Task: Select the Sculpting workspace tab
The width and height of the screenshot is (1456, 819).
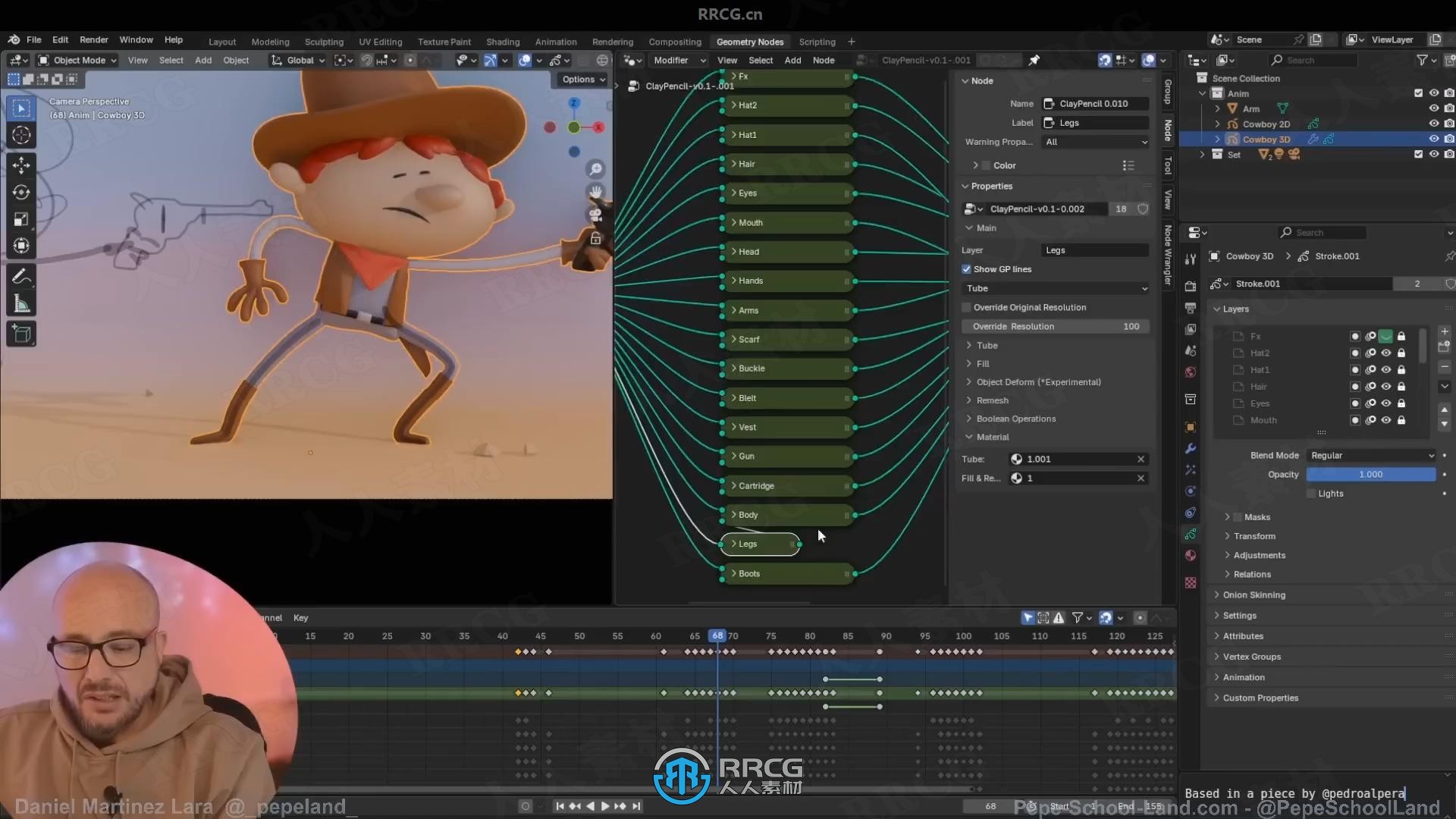Action: [324, 42]
